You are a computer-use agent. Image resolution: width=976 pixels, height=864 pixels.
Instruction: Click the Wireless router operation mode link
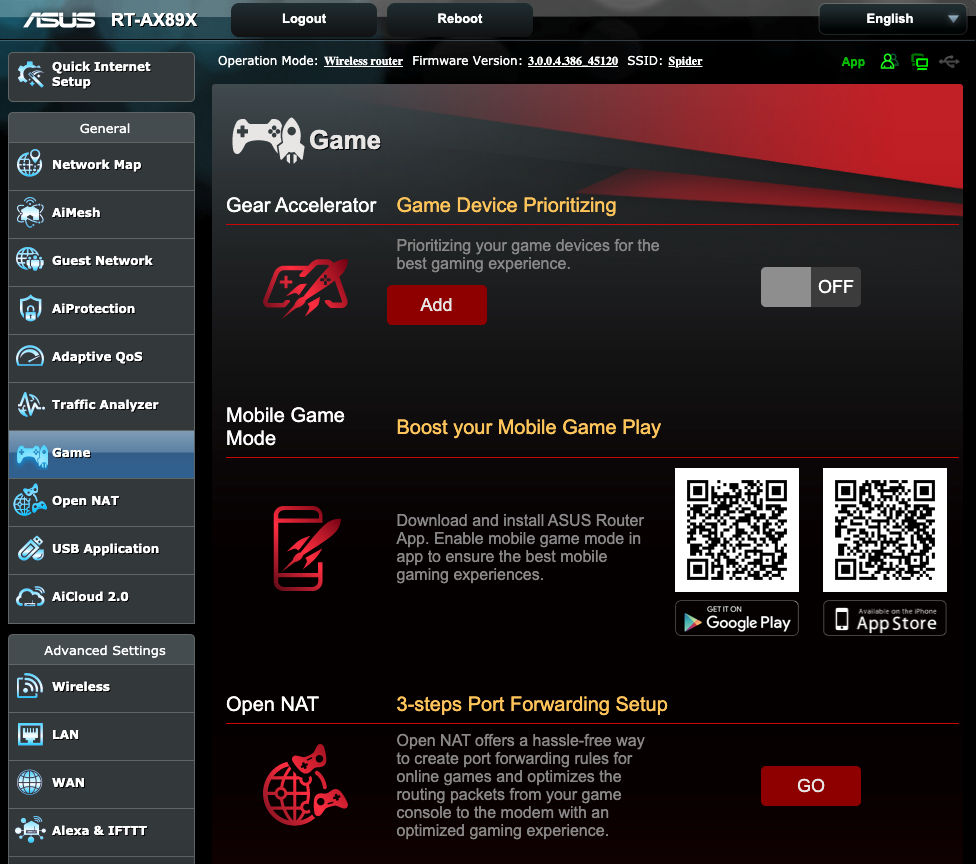click(x=364, y=61)
